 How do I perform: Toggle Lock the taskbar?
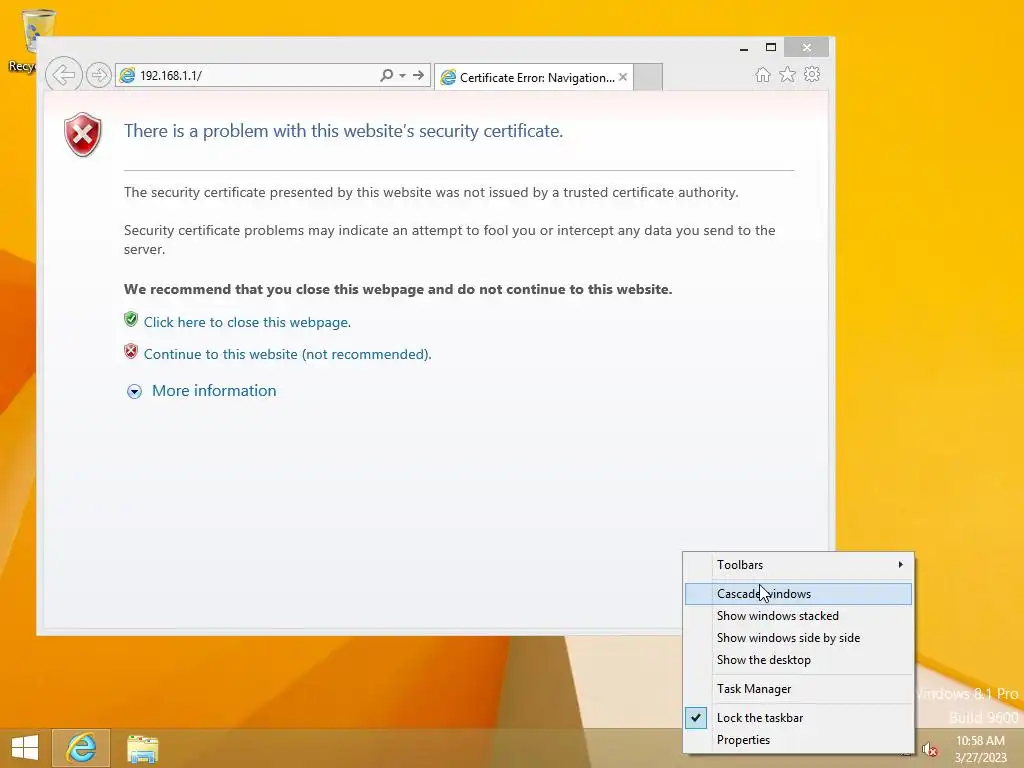798,718
